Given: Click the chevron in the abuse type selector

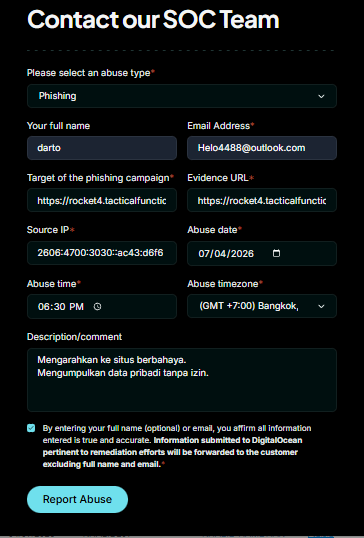Looking at the screenshot, I should pos(321,96).
